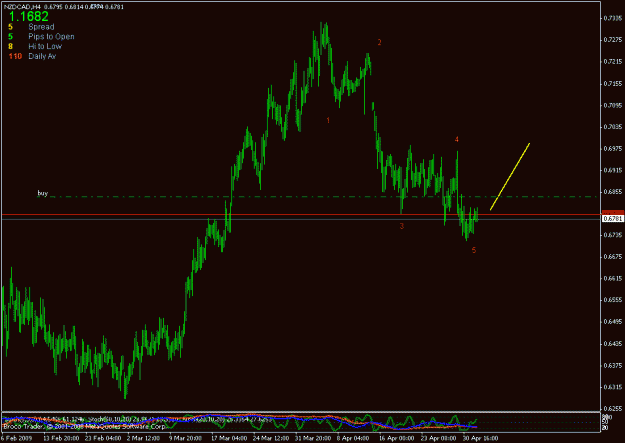Click the Spread label
The width and height of the screenshot is (625, 443).
pyautogui.click(x=41, y=27)
